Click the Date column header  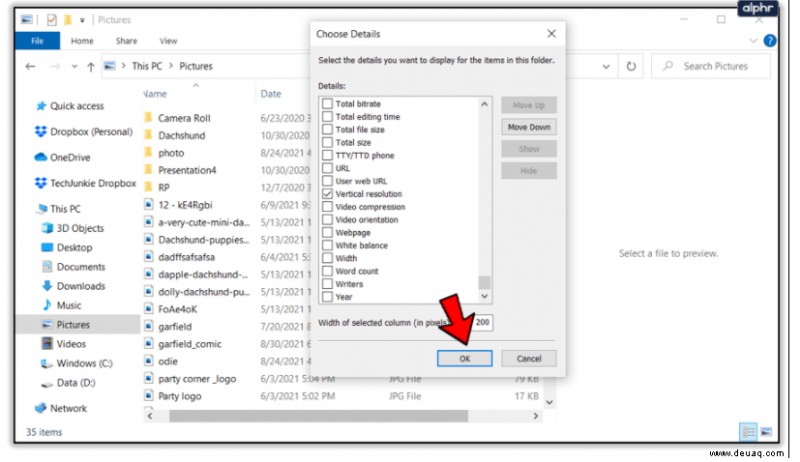pos(271,94)
